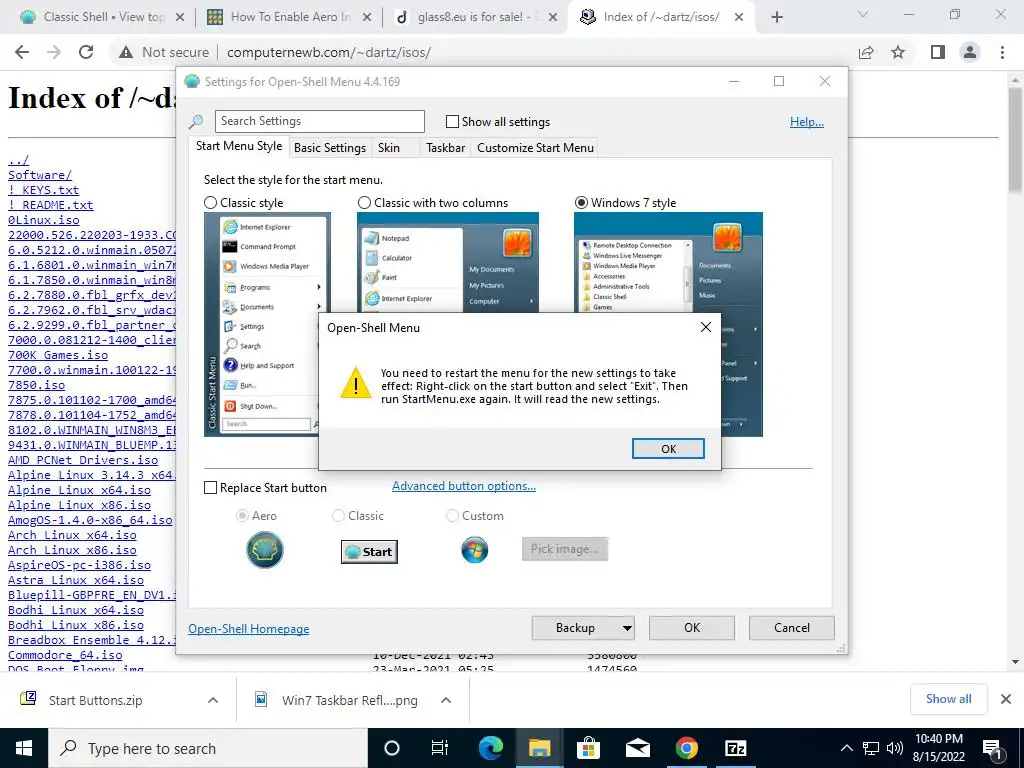
Task: Switch to the Skin tab
Action: coord(389,148)
